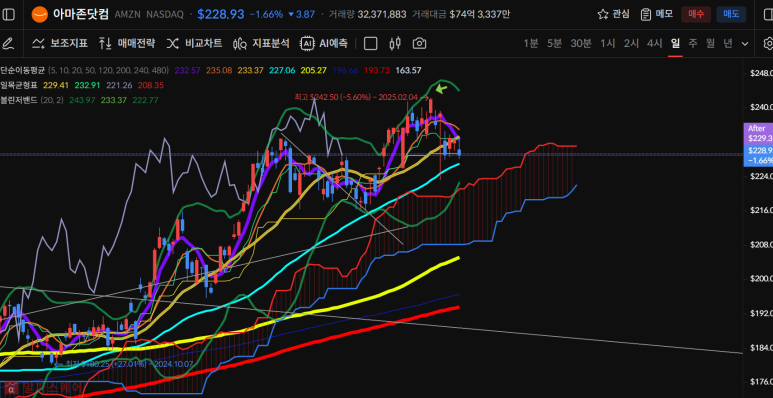The height and width of the screenshot is (398, 773).
Task: Click the 232.91 Ichimoku value
Action: tap(87, 85)
